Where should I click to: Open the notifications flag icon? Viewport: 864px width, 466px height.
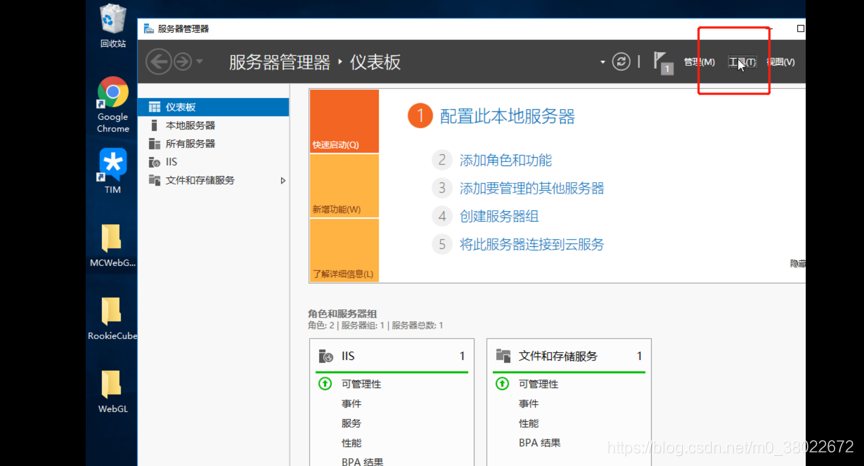pyautogui.click(x=663, y=62)
